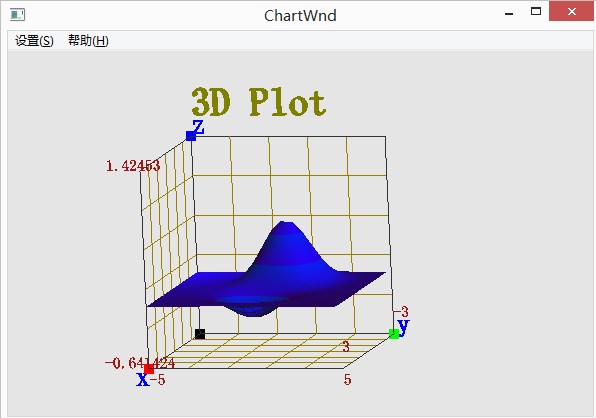Click the blue y axis label
Viewport: 596px width, 418px height.
(403, 327)
